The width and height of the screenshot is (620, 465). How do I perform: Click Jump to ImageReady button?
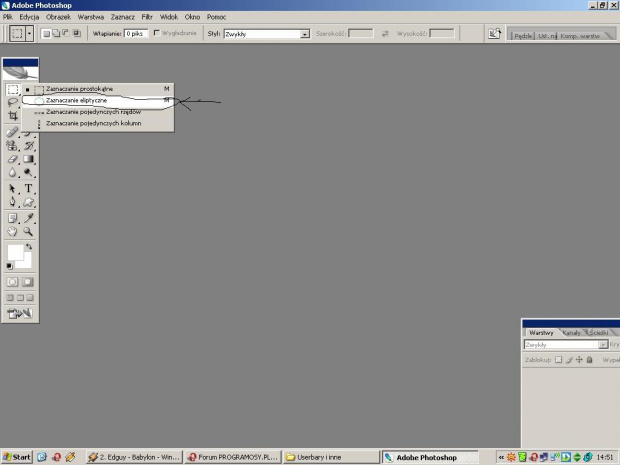pos(20,314)
